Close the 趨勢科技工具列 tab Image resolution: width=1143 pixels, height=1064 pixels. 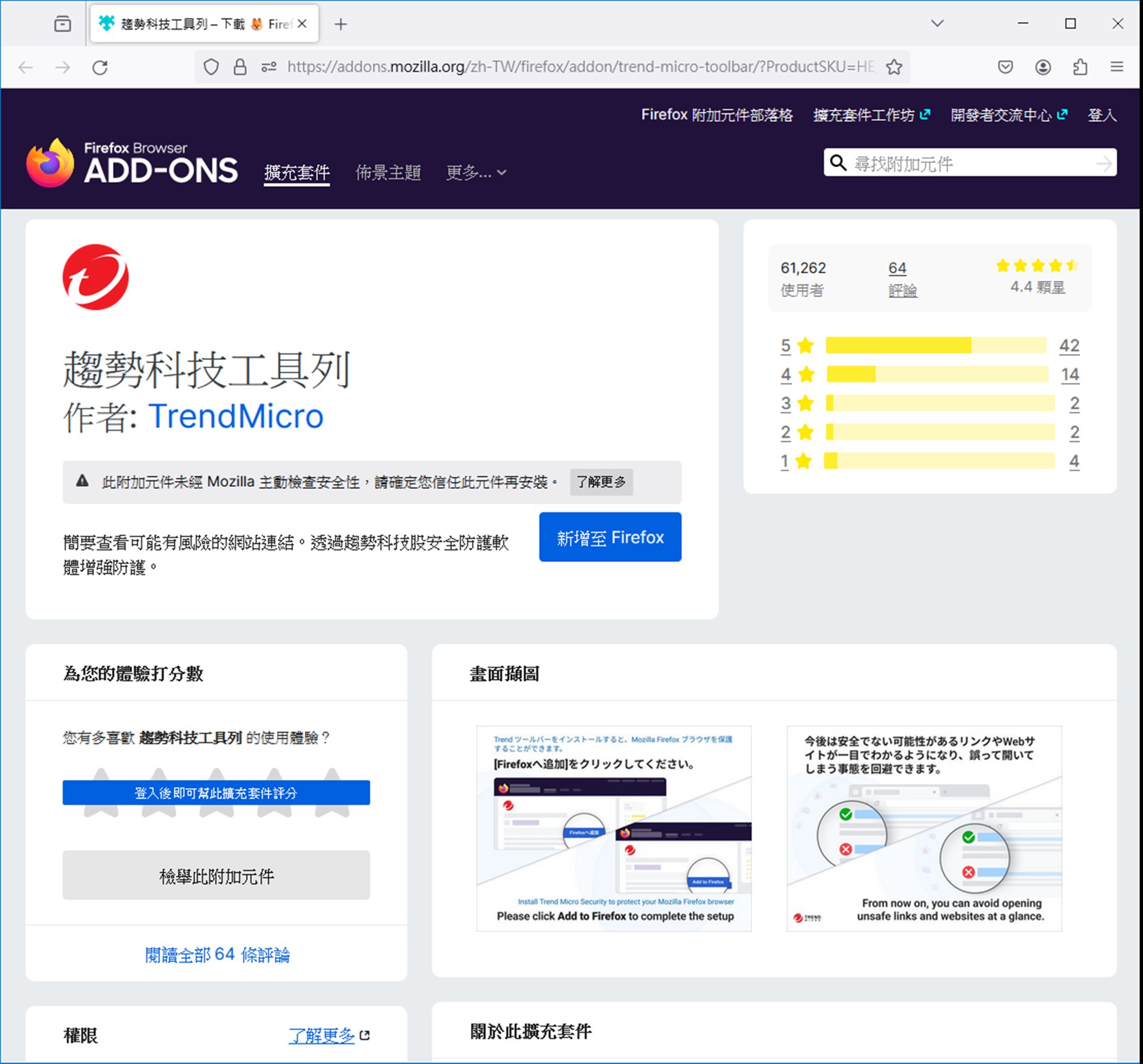click(x=302, y=24)
